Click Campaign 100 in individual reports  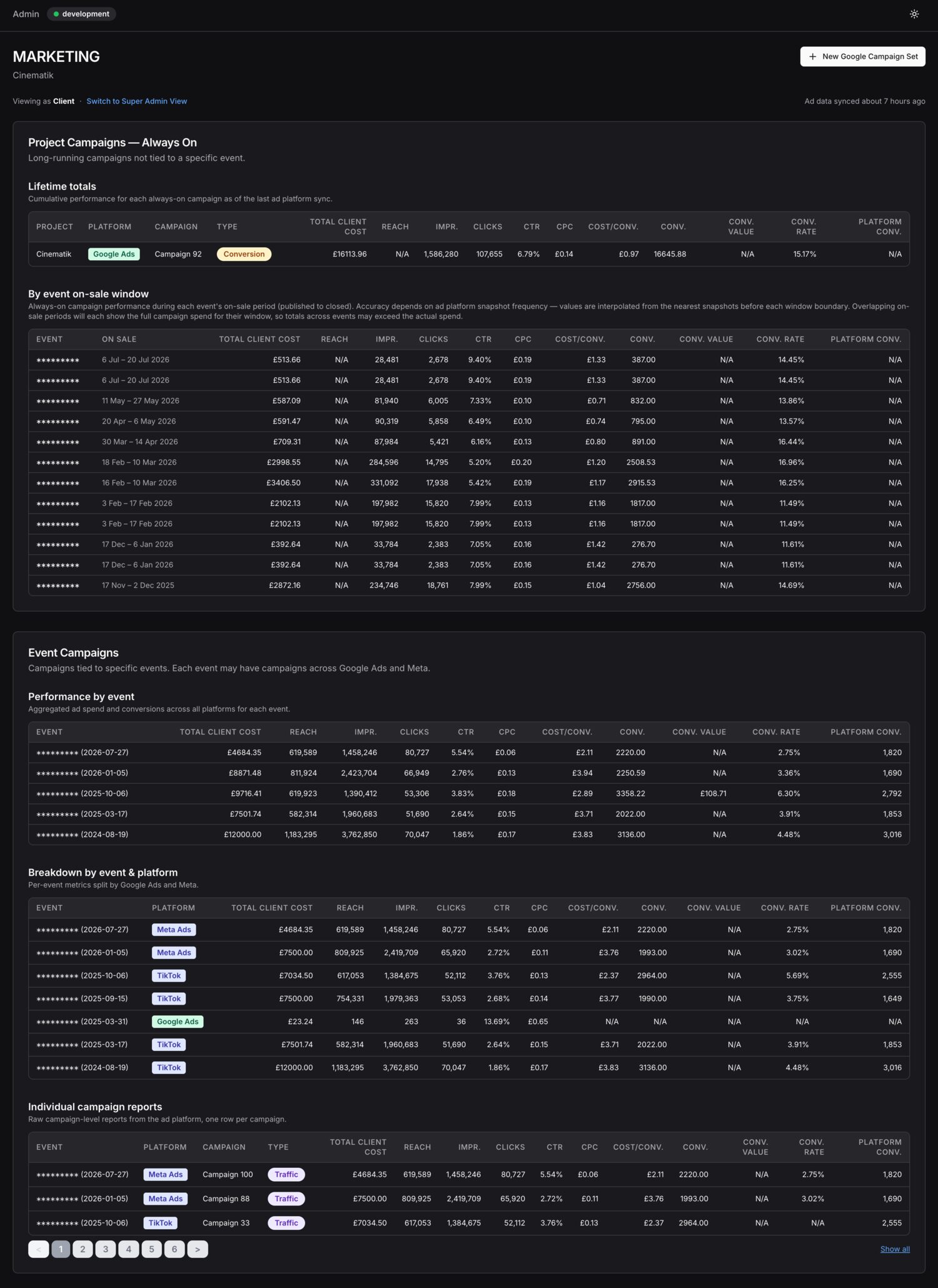coord(228,1174)
